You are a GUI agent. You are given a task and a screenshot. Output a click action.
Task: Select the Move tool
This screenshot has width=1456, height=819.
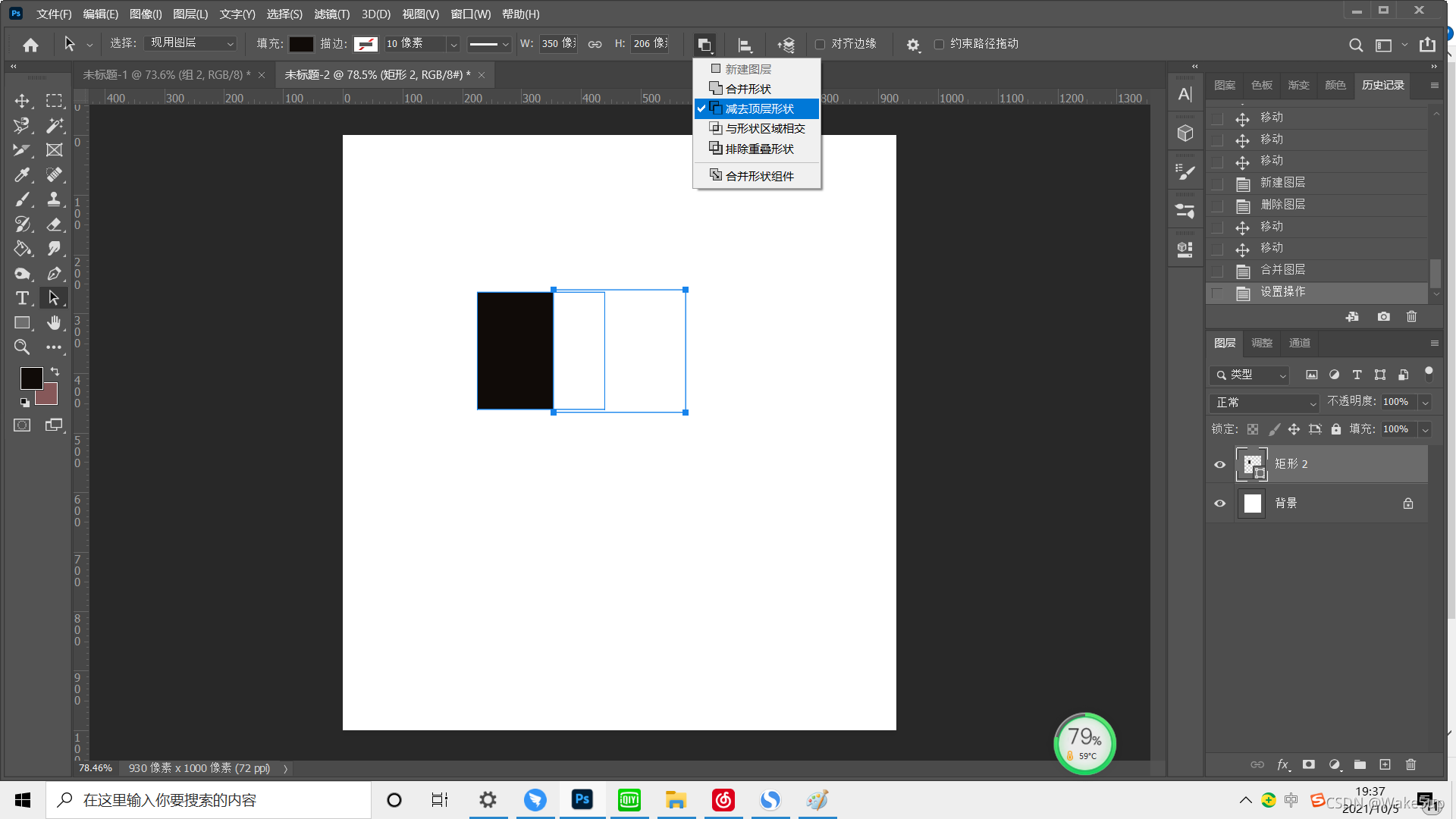[x=22, y=101]
